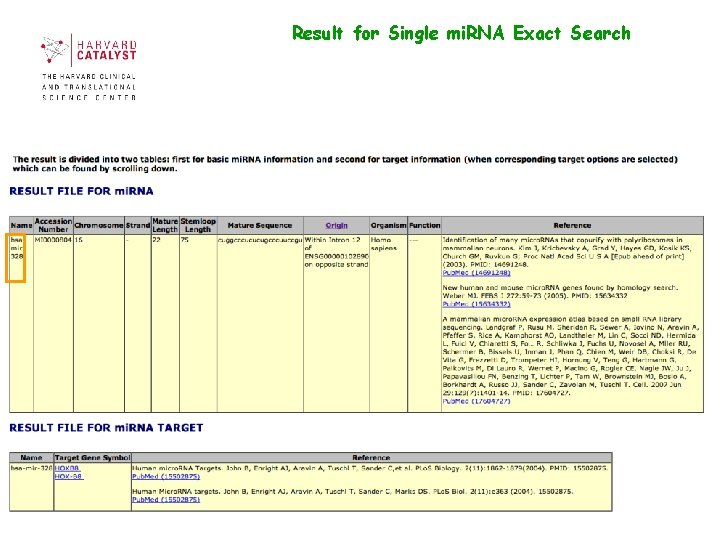Viewport: 720px width, 540px height.
Task: Open PubMed (17604727) reference link
Action: pos(476,401)
